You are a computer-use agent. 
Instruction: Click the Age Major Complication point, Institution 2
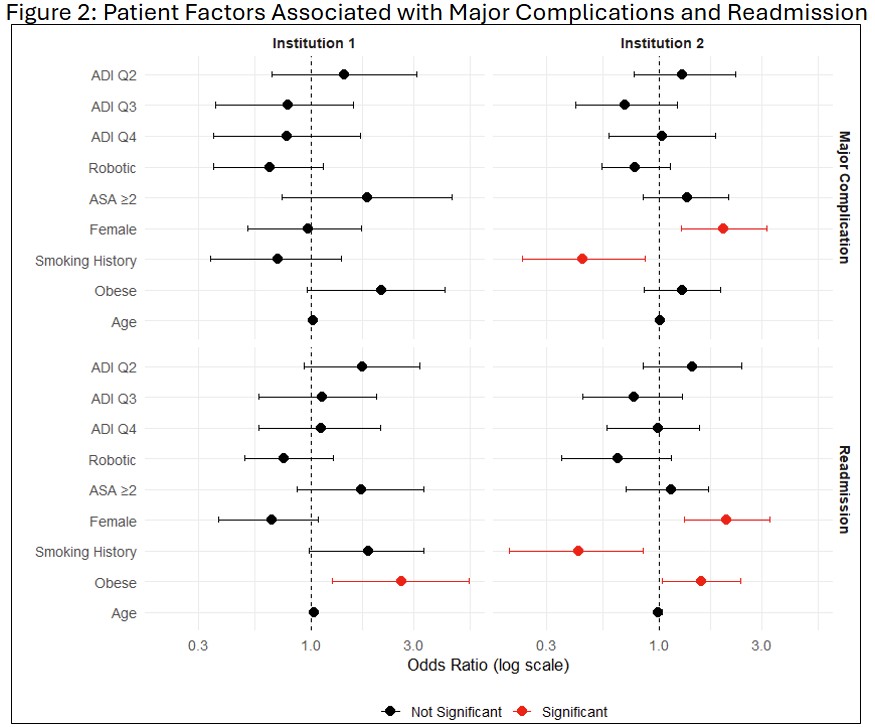660,320
